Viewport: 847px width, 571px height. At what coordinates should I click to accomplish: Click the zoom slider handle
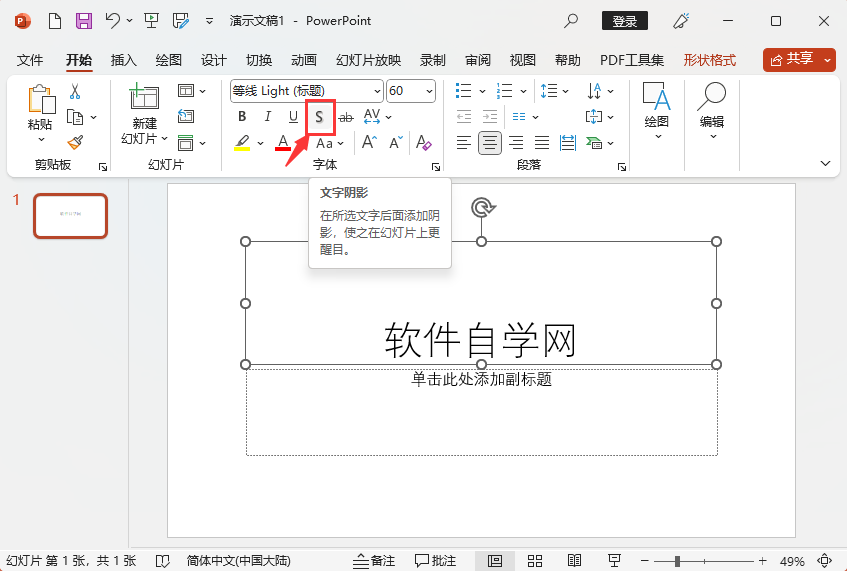677,561
